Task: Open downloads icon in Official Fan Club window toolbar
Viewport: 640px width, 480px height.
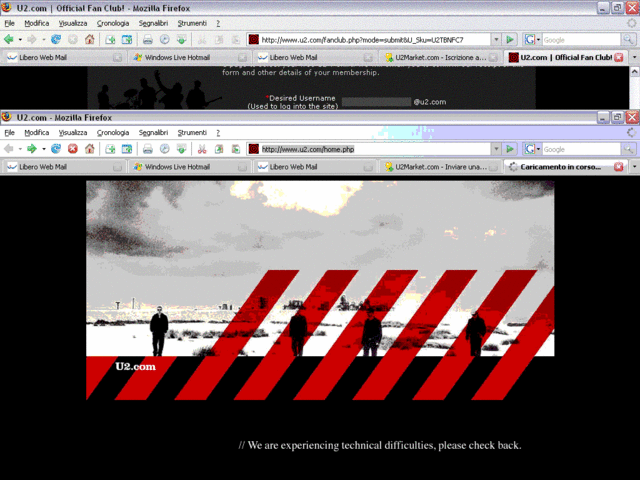Action: [182, 40]
